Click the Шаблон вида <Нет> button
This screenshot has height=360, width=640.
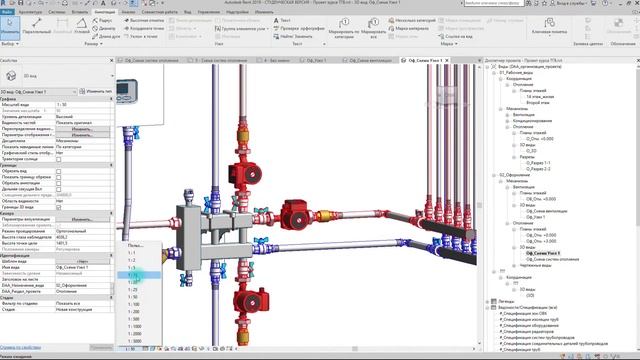coord(82,262)
